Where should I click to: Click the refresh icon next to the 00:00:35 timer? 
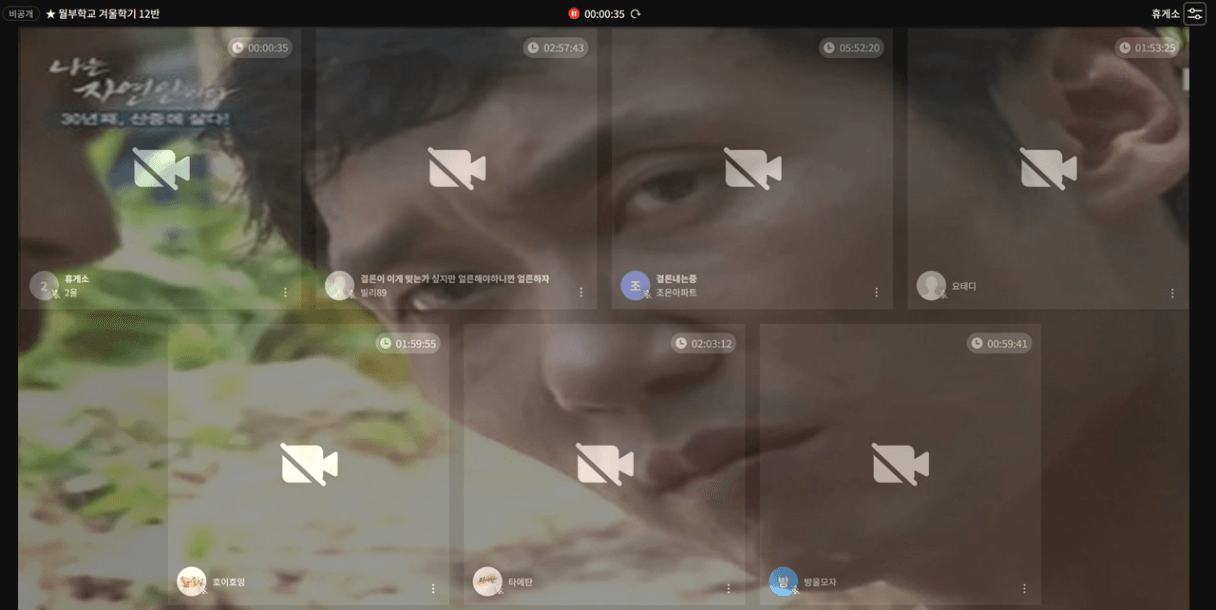tap(635, 14)
